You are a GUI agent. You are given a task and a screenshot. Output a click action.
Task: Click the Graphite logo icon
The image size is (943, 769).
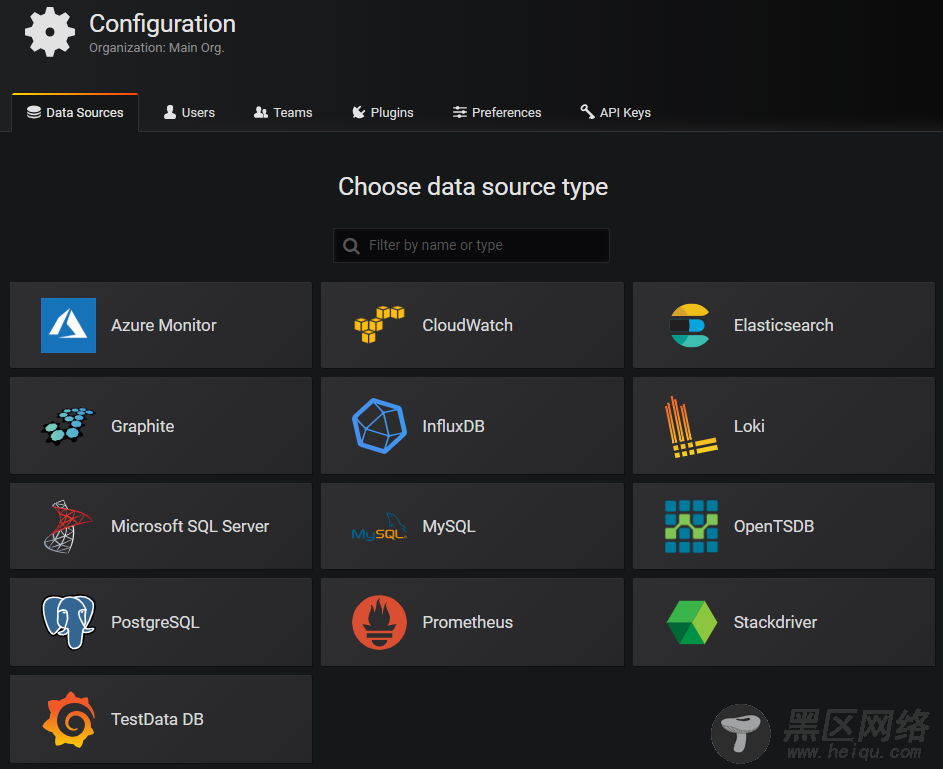[68, 426]
